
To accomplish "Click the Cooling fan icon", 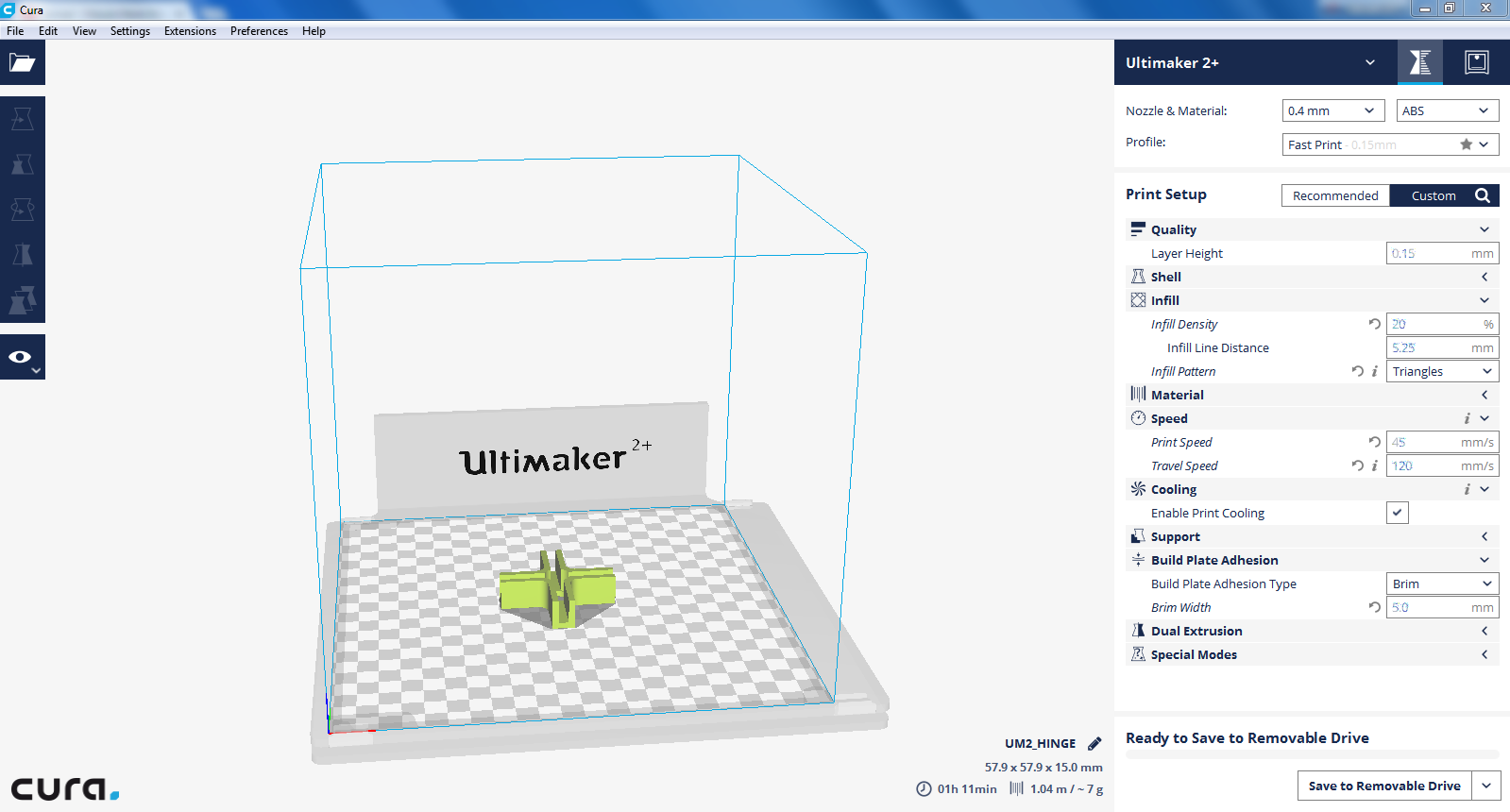I will [x=1138, y=488].
